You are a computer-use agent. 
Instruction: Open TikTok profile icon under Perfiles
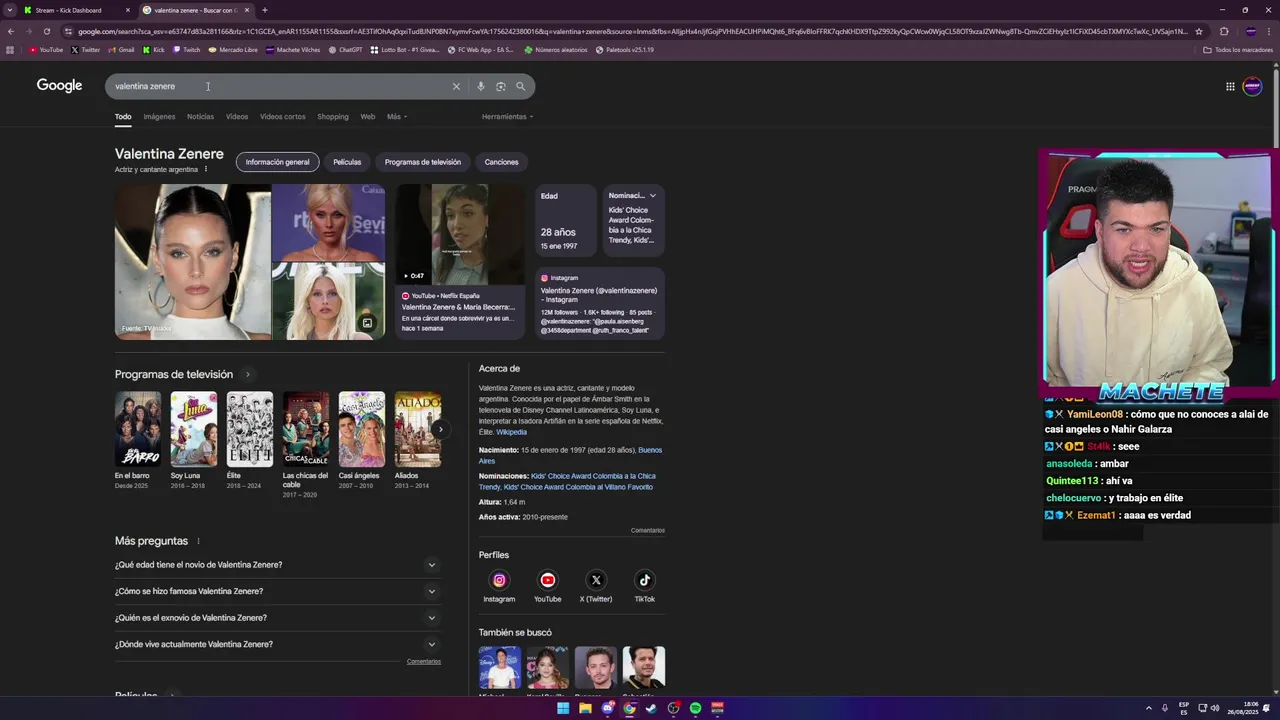click(x=644, y=580)
